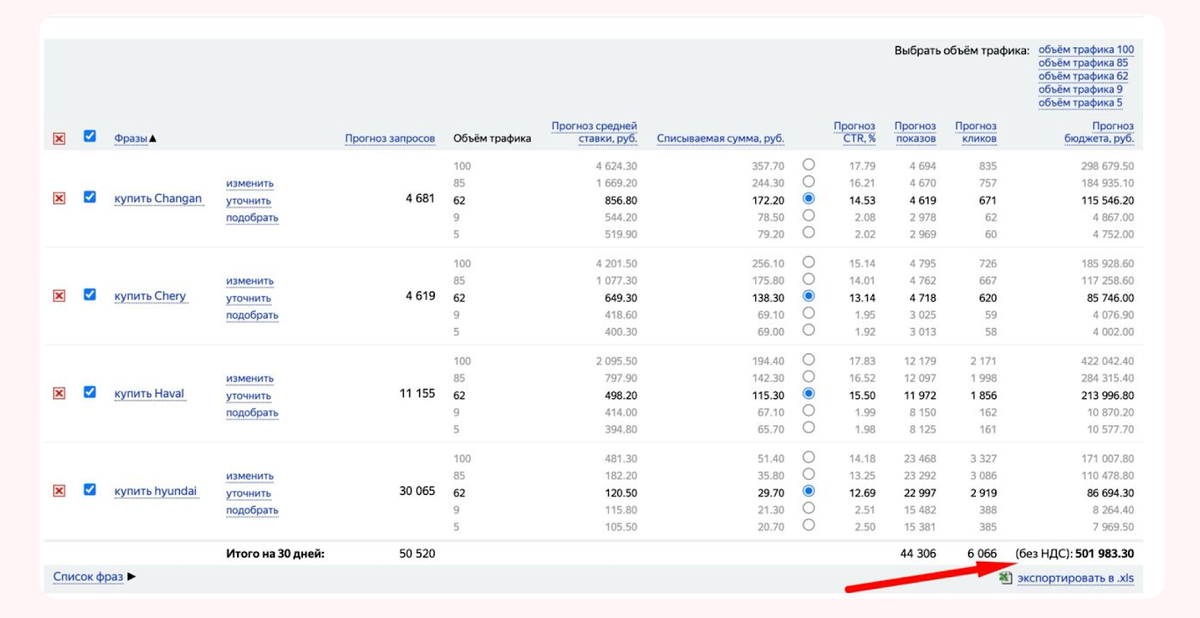Click "изменить" for купить Changan
1200x618 pixels.
250,183
